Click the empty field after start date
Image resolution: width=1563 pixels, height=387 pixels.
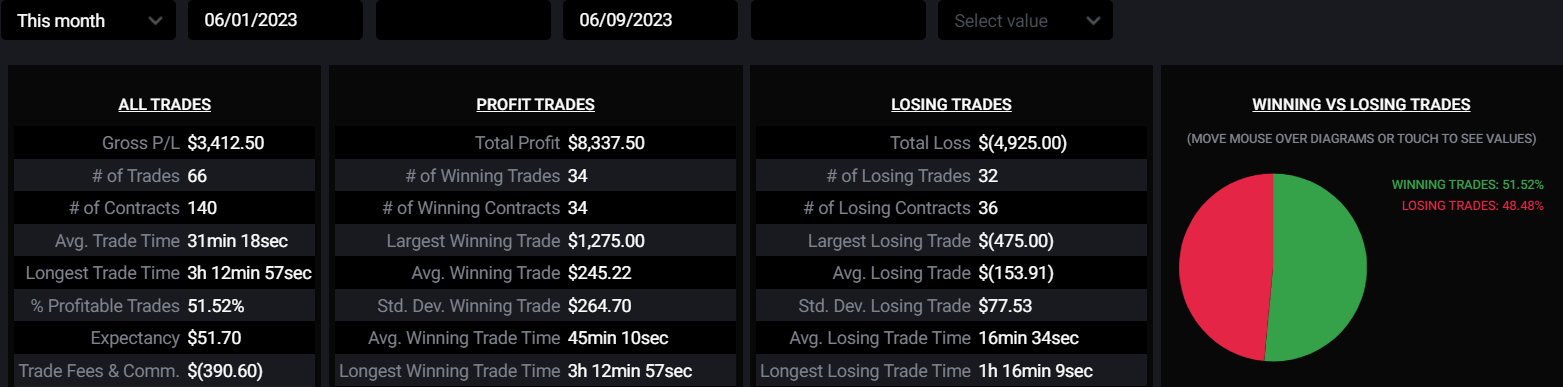click(463, 20)
